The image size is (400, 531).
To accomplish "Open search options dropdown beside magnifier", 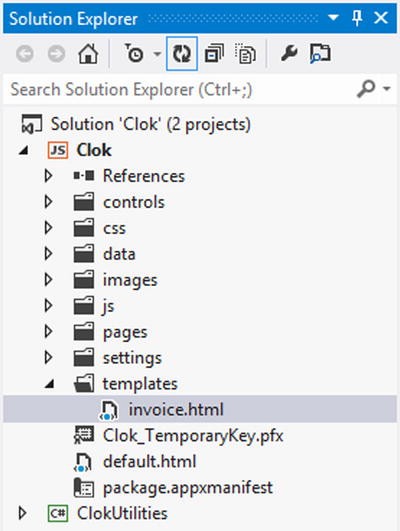I will pyautogui.click(x=386, y=89).
